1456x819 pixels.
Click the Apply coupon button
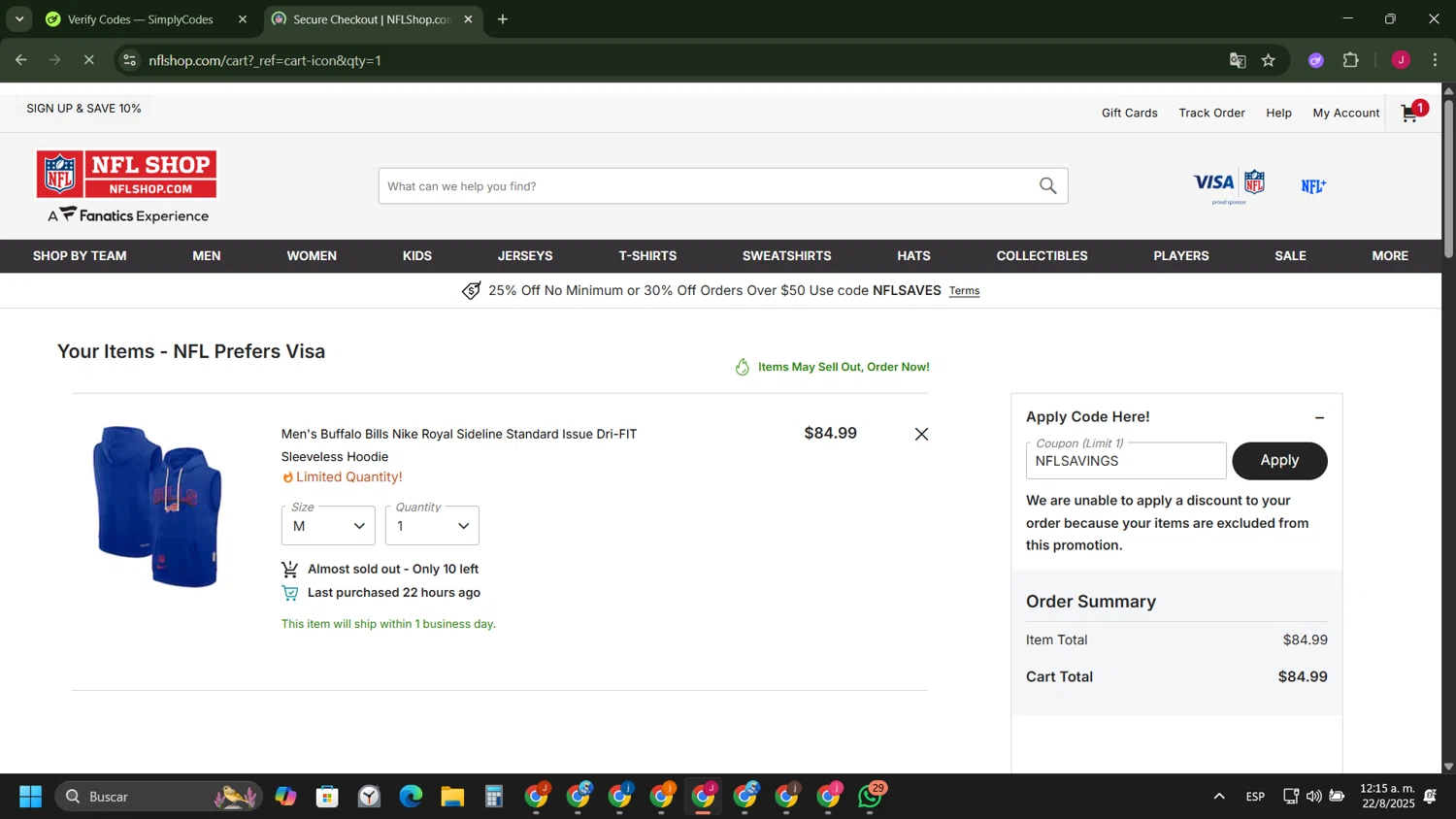click(x=1279, y=461)
